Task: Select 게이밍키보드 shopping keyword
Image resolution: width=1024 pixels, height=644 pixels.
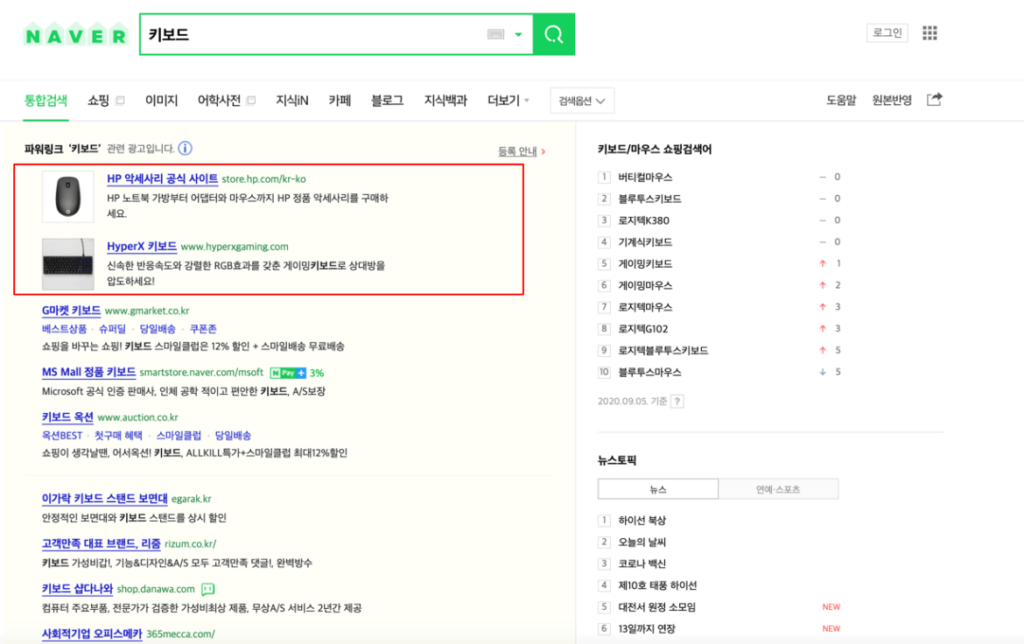Action: point(645,263)
